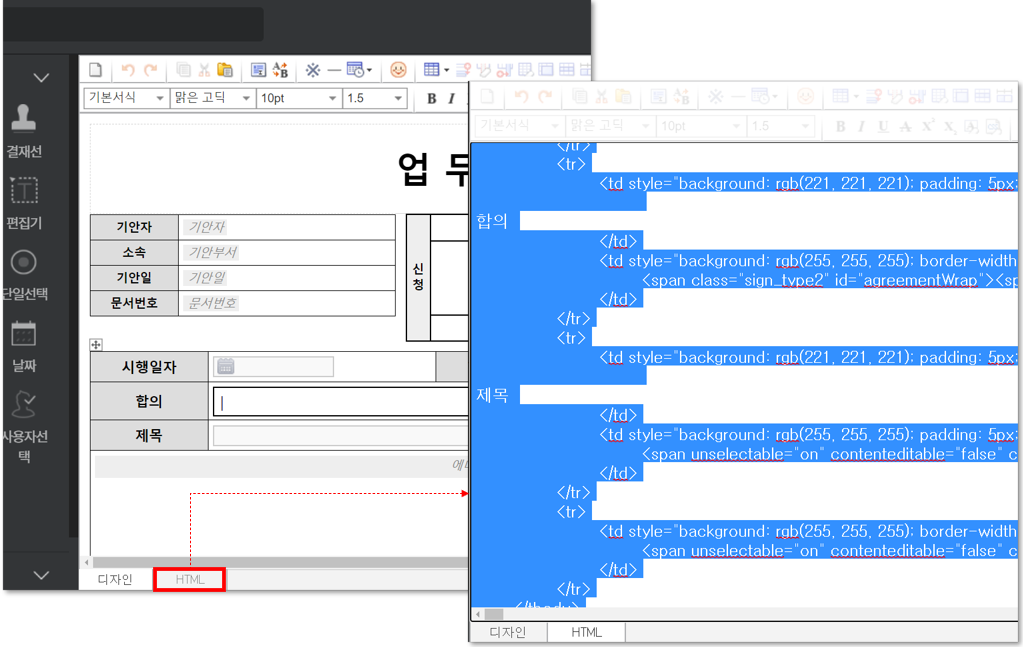Click the New Document icon in left editor toolbar

tap(96, 70)
